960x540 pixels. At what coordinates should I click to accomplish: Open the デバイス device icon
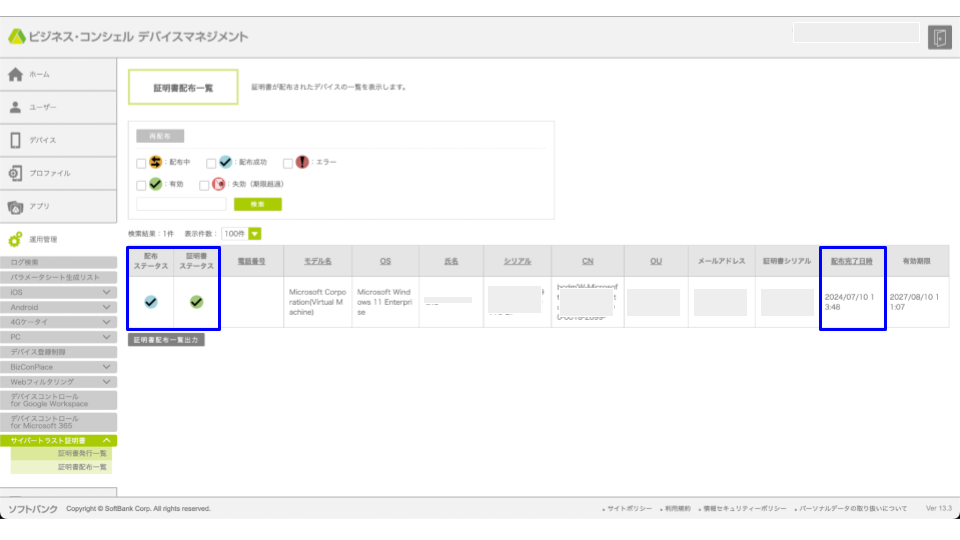[x=15, y=140]
